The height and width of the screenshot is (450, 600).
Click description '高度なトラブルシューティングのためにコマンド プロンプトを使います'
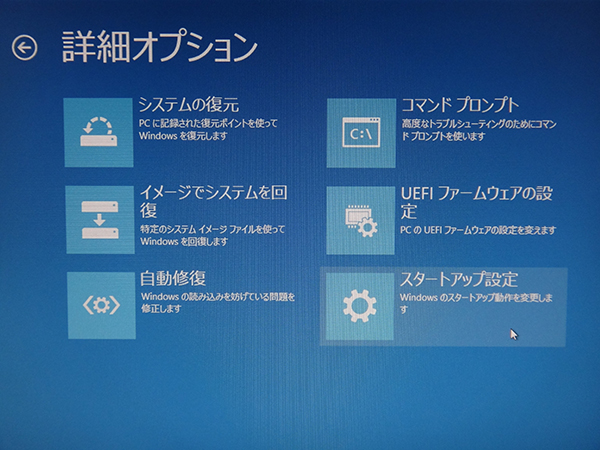(x=479, y=130)
